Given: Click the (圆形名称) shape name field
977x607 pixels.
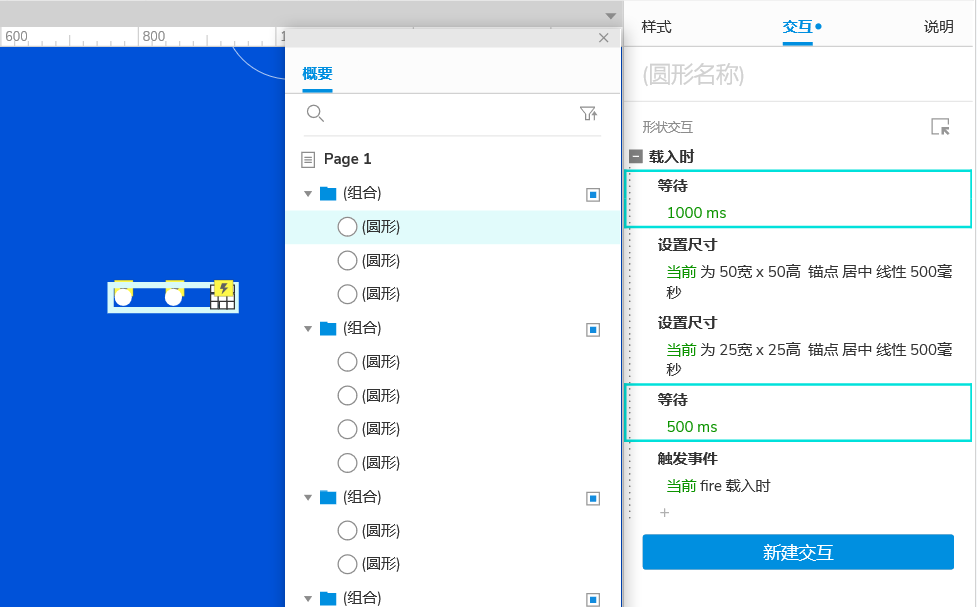Looking at the screenshot, I should (x=798, y=75).
